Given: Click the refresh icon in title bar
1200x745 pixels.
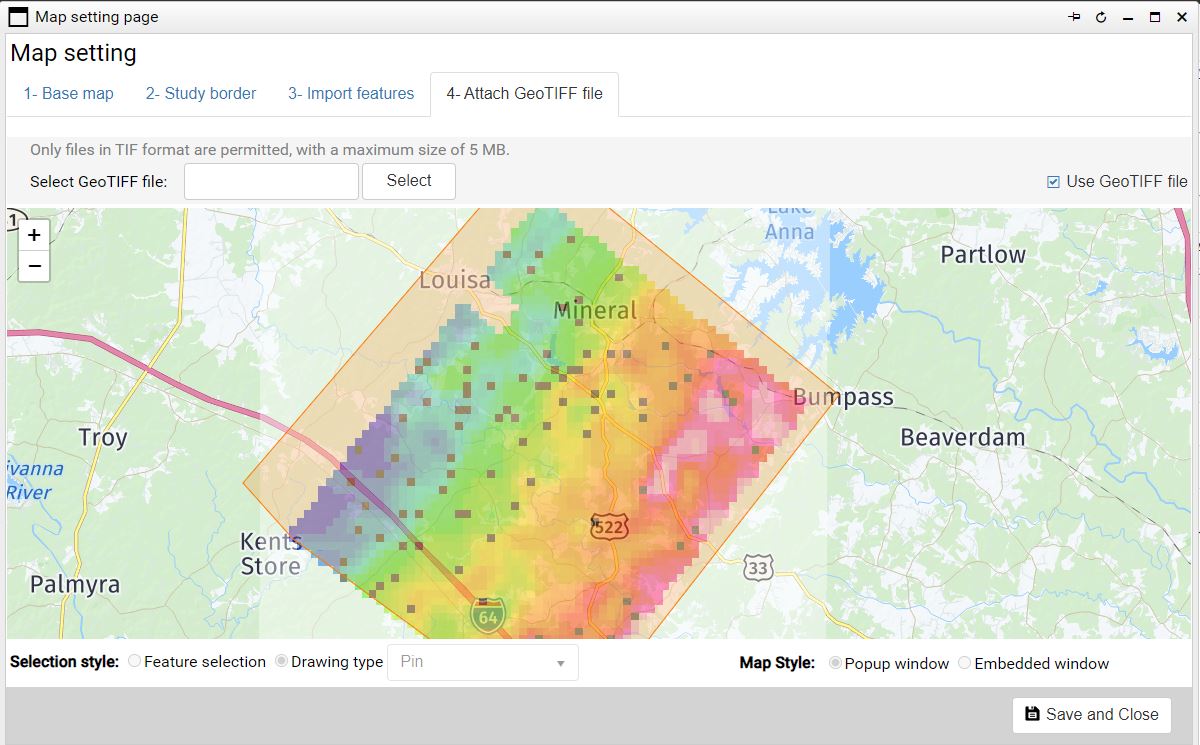Looking at the screenshot, I should point(1101,17).
